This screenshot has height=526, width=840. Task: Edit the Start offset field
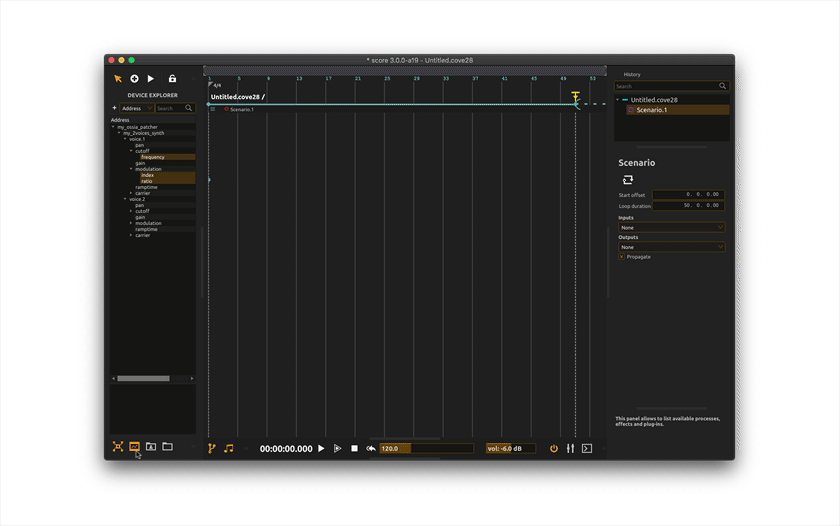688,194
